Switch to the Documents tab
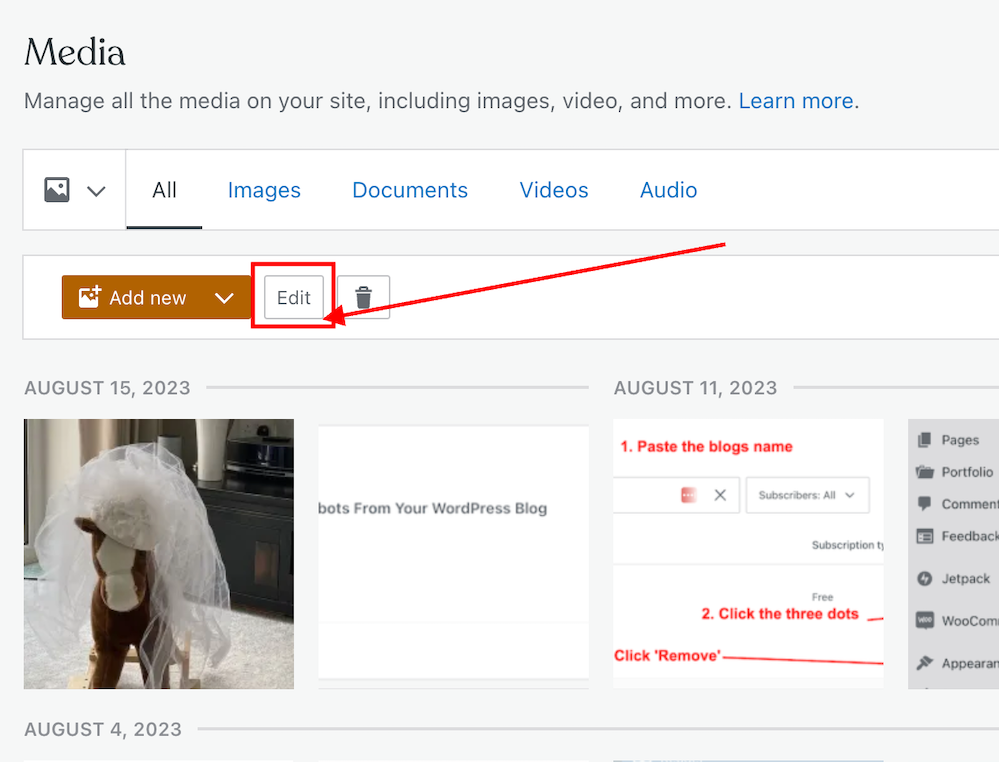Viewport: 999px width, 762px height. pyautogui.click(x=410, y=190)
